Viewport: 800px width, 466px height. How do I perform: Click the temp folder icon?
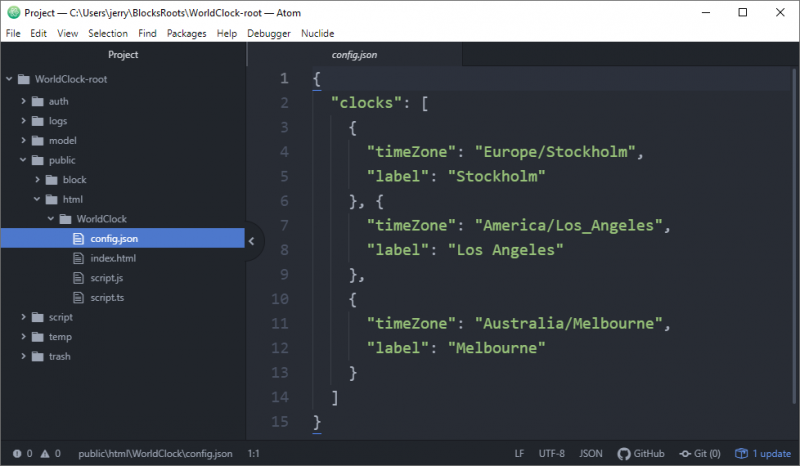[37, 337]
